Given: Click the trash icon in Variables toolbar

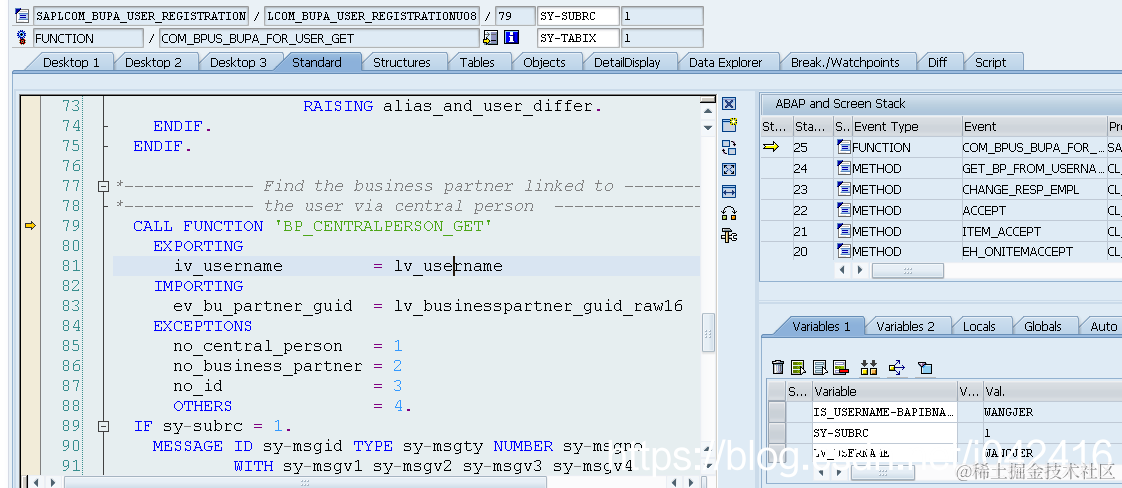Looking at the screenshot, I should coord(778,368).
